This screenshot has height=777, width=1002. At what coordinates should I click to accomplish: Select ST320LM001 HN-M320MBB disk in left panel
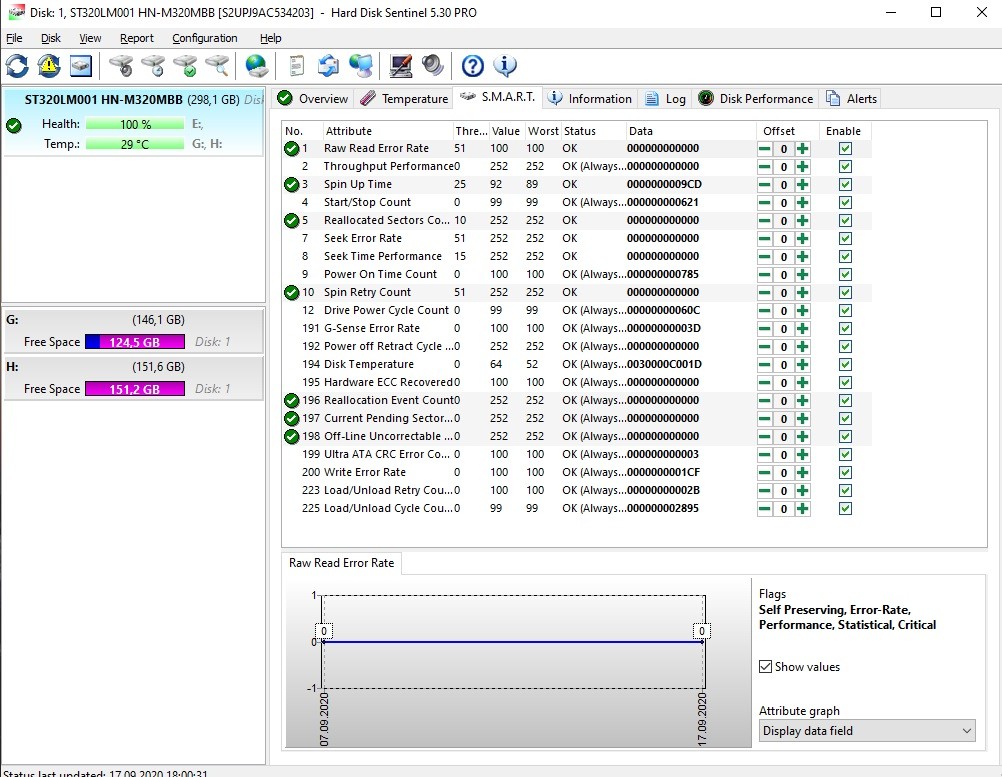(x=134, y=121)
